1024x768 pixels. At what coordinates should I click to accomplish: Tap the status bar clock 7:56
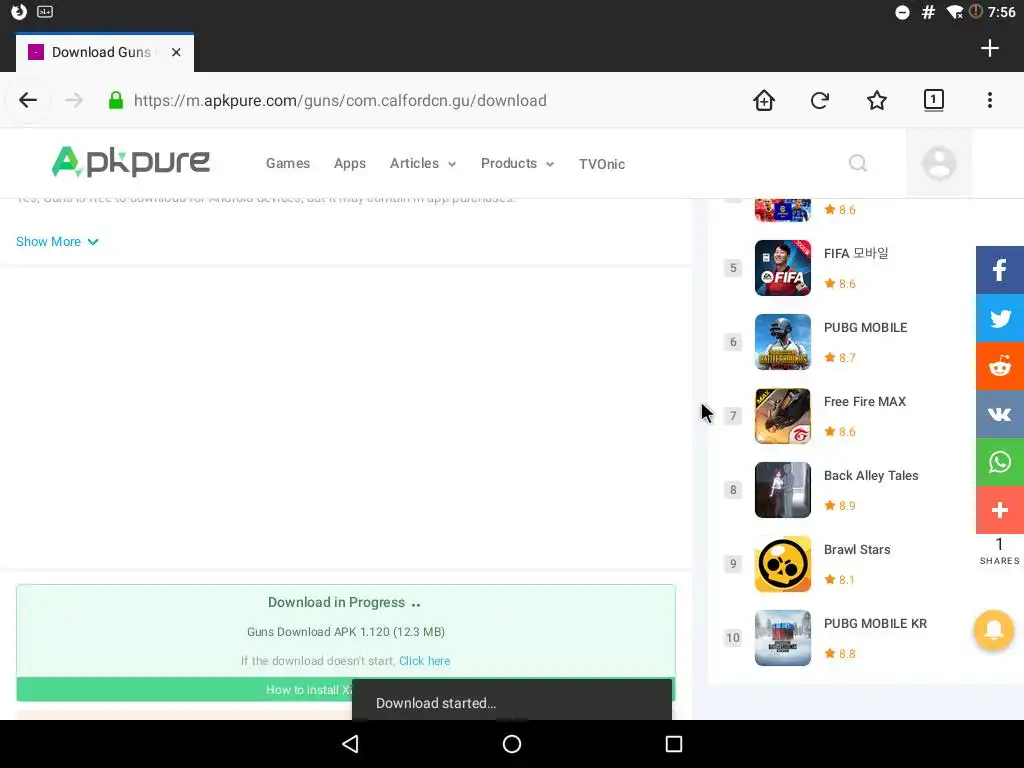1001,12
